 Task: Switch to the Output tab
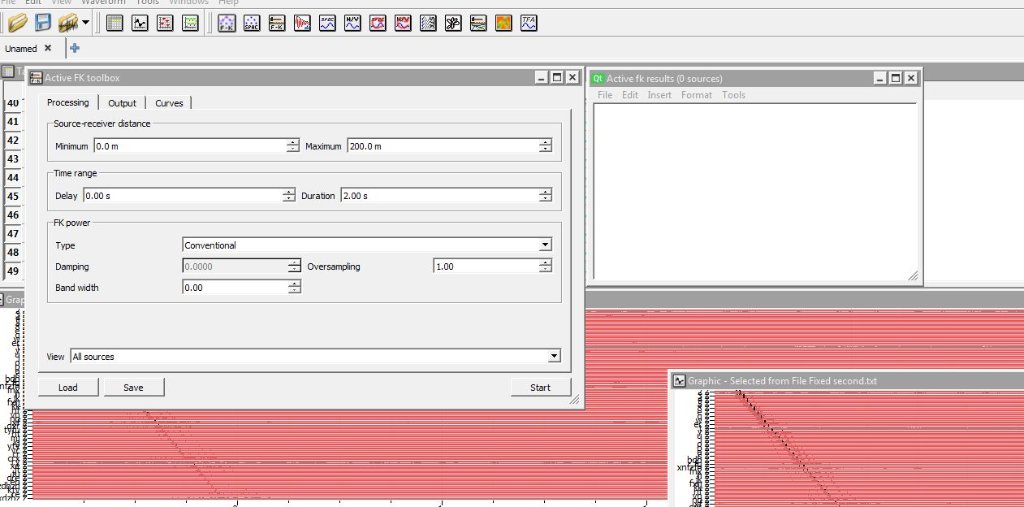[x=122, y=103]
